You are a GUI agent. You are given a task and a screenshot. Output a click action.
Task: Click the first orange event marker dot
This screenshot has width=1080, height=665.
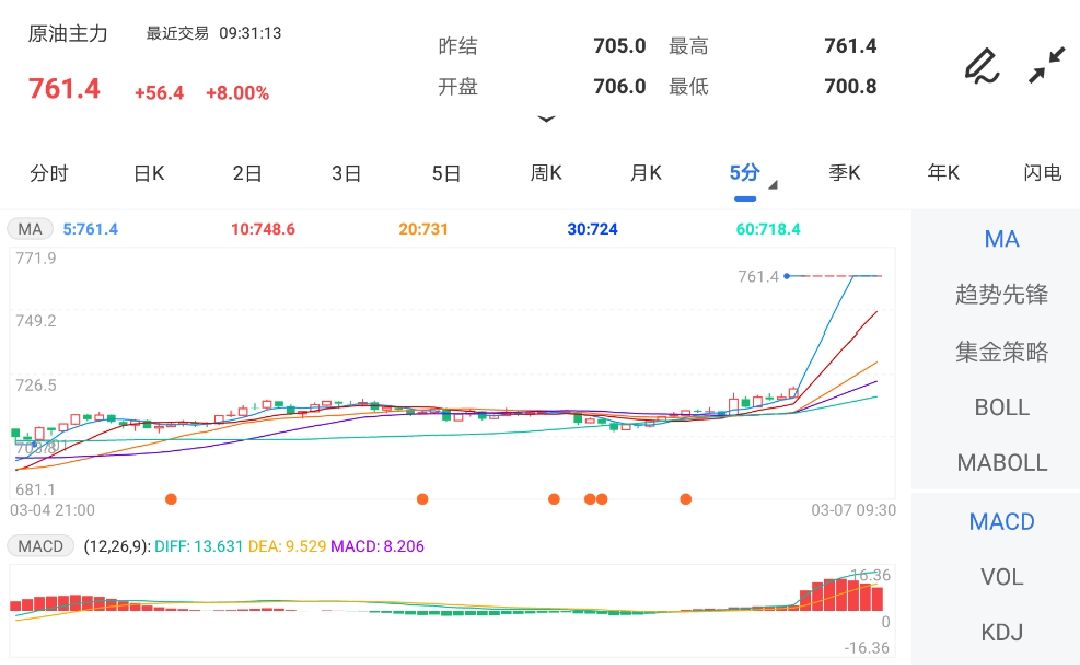pyautogui.click(x=171, y=499)
